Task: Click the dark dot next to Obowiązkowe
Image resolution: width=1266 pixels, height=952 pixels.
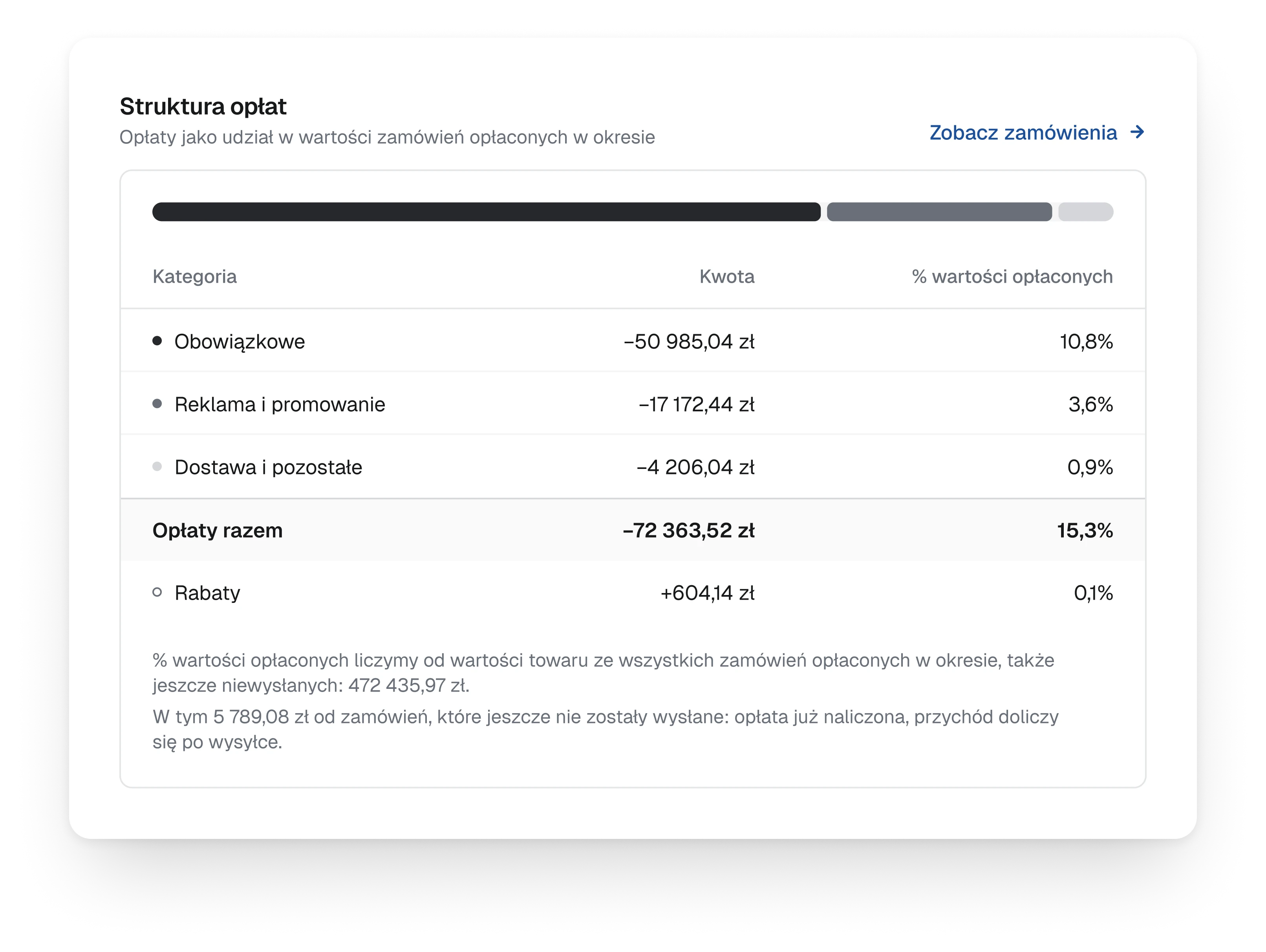Action: point(157,341)
